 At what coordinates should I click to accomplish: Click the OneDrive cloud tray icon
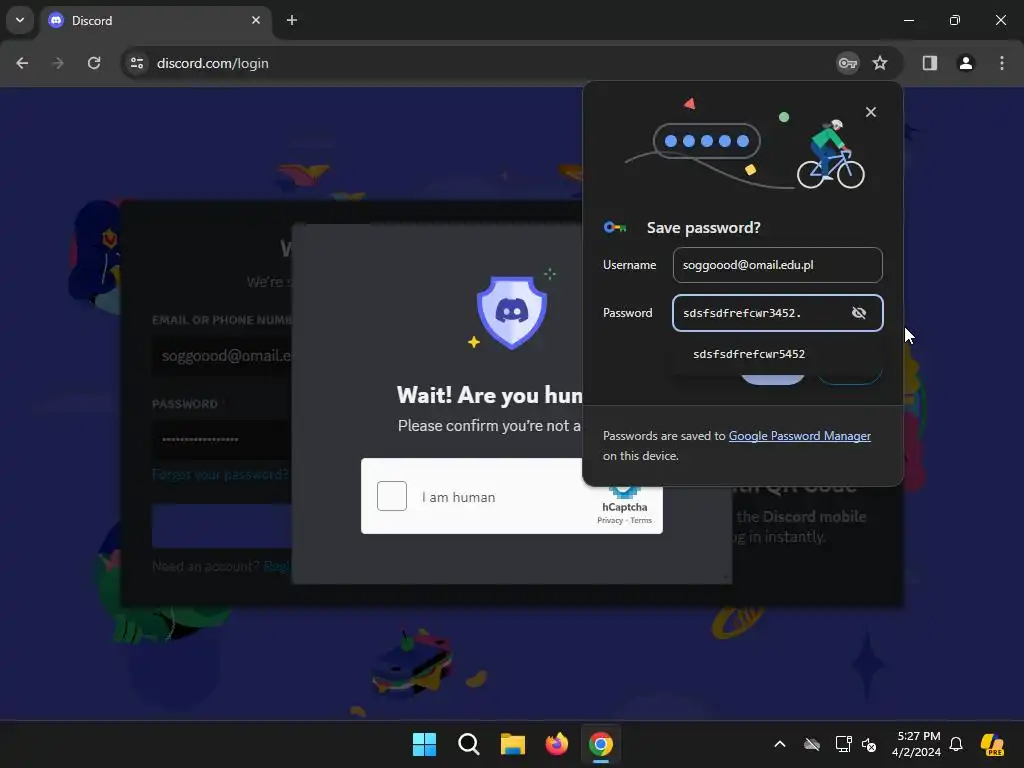click(812, 744)
